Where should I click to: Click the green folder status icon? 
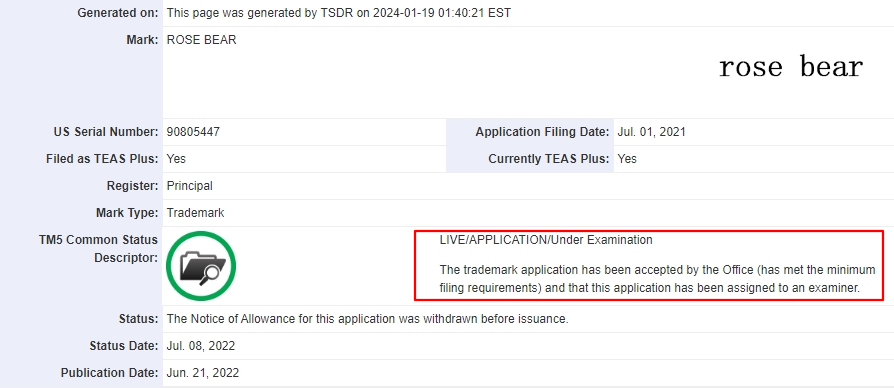[x=201, y=266]
